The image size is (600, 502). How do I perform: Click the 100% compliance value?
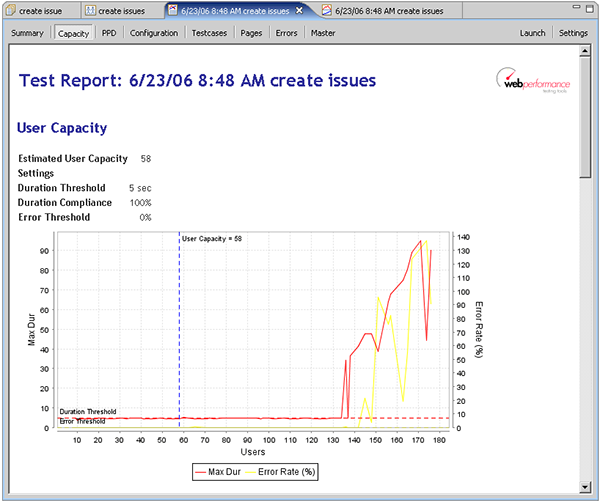140,203
